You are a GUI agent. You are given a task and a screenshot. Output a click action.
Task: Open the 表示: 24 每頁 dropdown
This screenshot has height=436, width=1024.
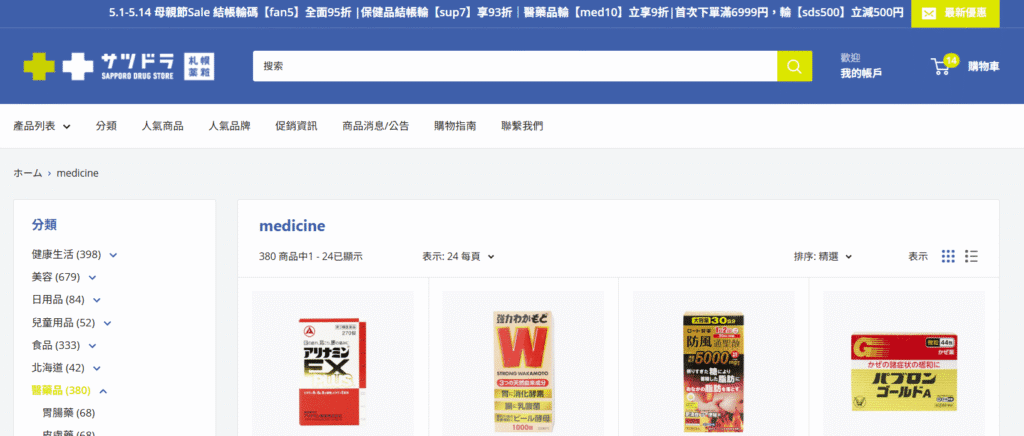[458, 257]
